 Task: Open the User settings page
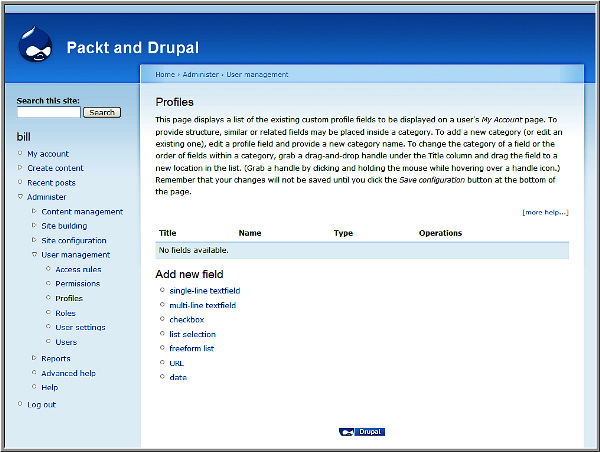click(80, 327)
